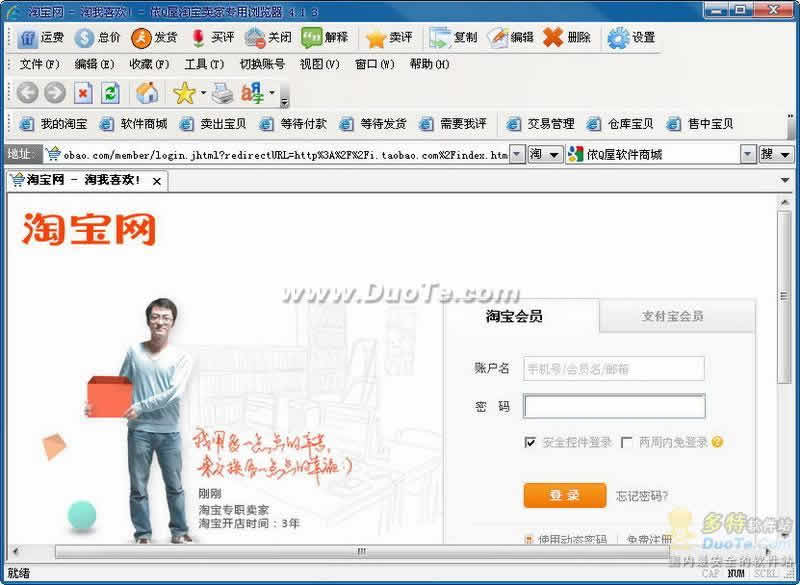Open 卖出宝贝 bookmark
The height and width of the screenshot is (585, 800).
[213, 124]
